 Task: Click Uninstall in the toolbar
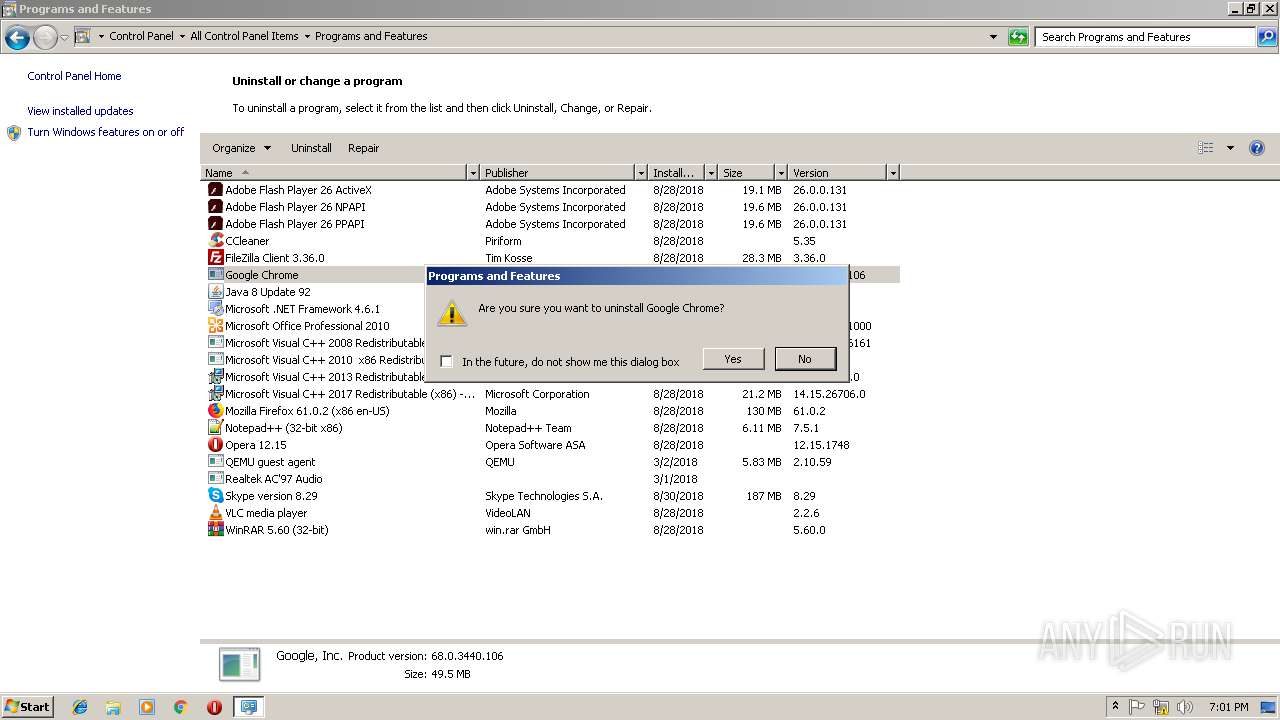(311, 148)
